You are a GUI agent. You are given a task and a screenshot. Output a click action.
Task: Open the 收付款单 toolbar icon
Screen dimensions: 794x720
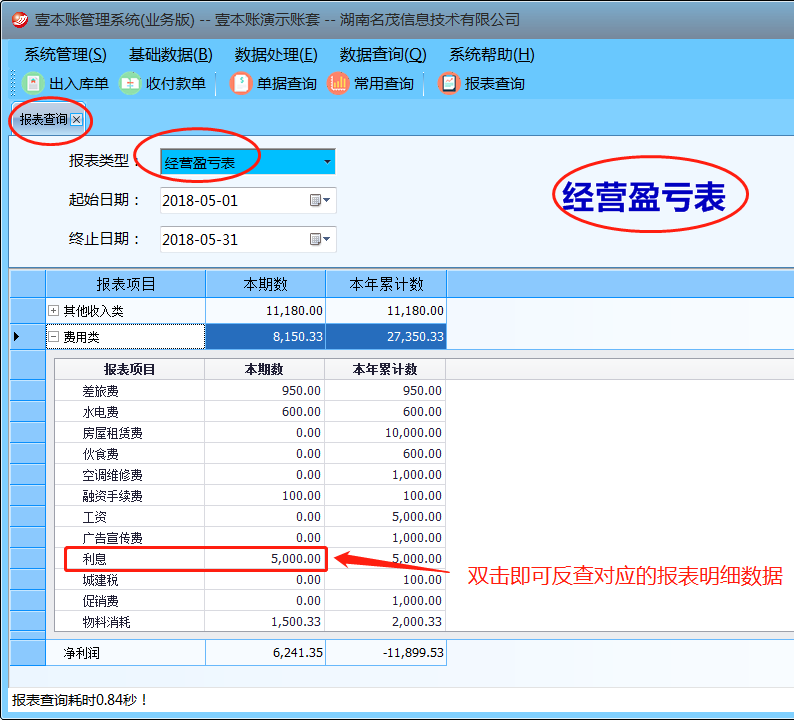[130, 84]
